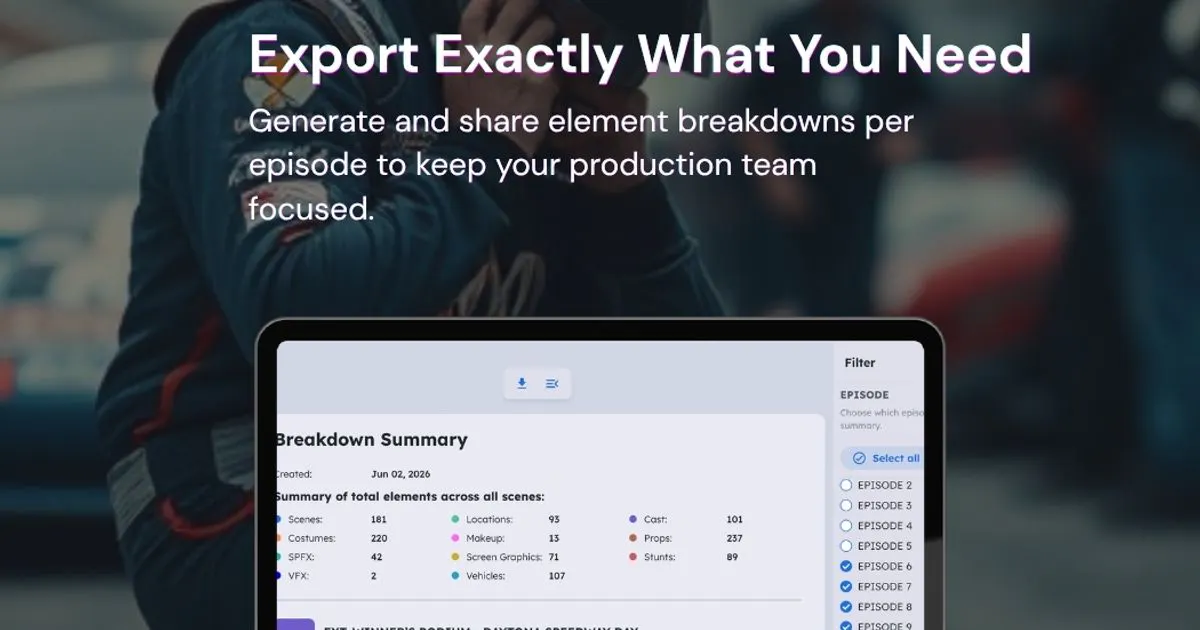Uncheck the EPISODE 6 checkbox
Viewport: 1200px width, 630px height.
point(846,567)
